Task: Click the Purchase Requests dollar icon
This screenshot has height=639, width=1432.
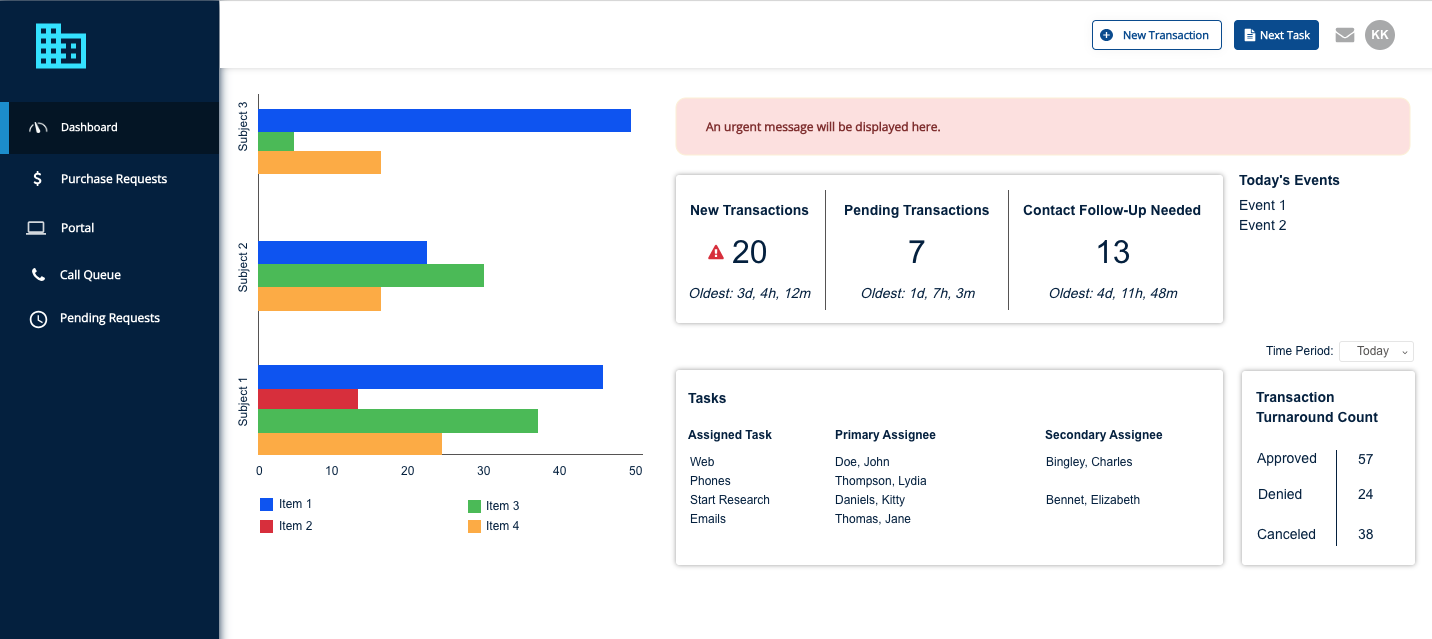Action: (38, 179)
